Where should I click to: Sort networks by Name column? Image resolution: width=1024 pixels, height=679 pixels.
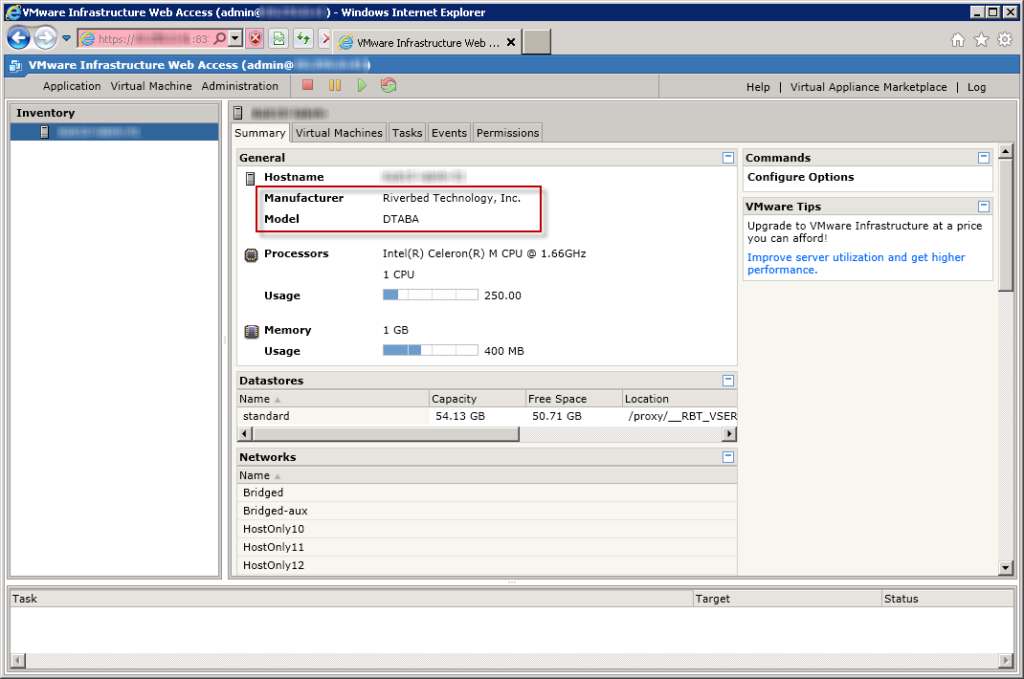(487, 475)
